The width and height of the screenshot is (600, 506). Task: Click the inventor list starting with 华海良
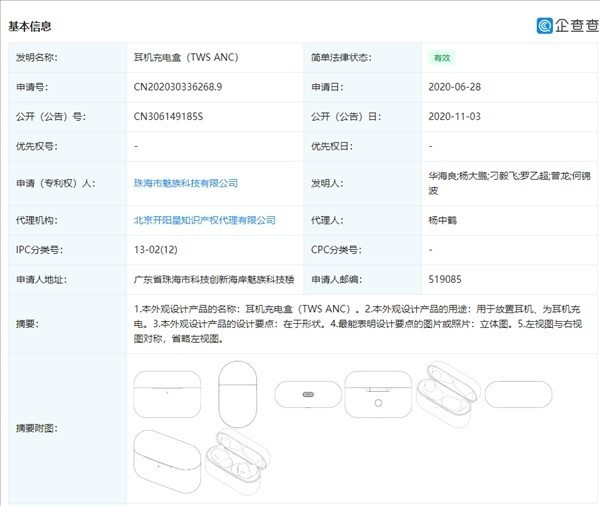pyautogui.click(x=509, y=183)
